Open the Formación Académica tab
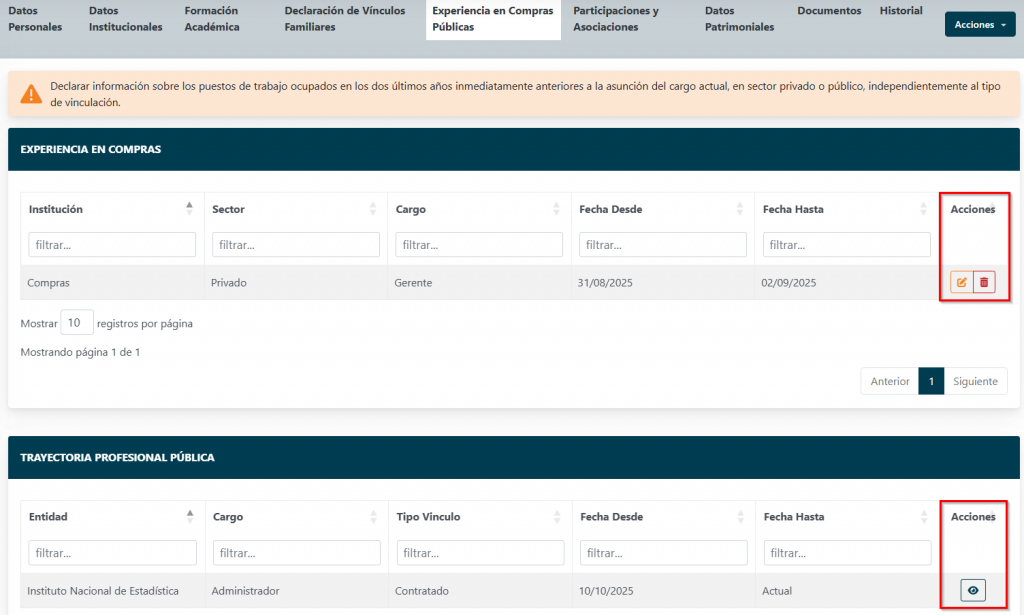 pos(212,19)
